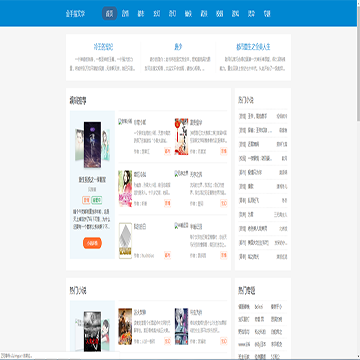Open the blue anime character book cover
The image size is (360, 360).
click(181, 326)
